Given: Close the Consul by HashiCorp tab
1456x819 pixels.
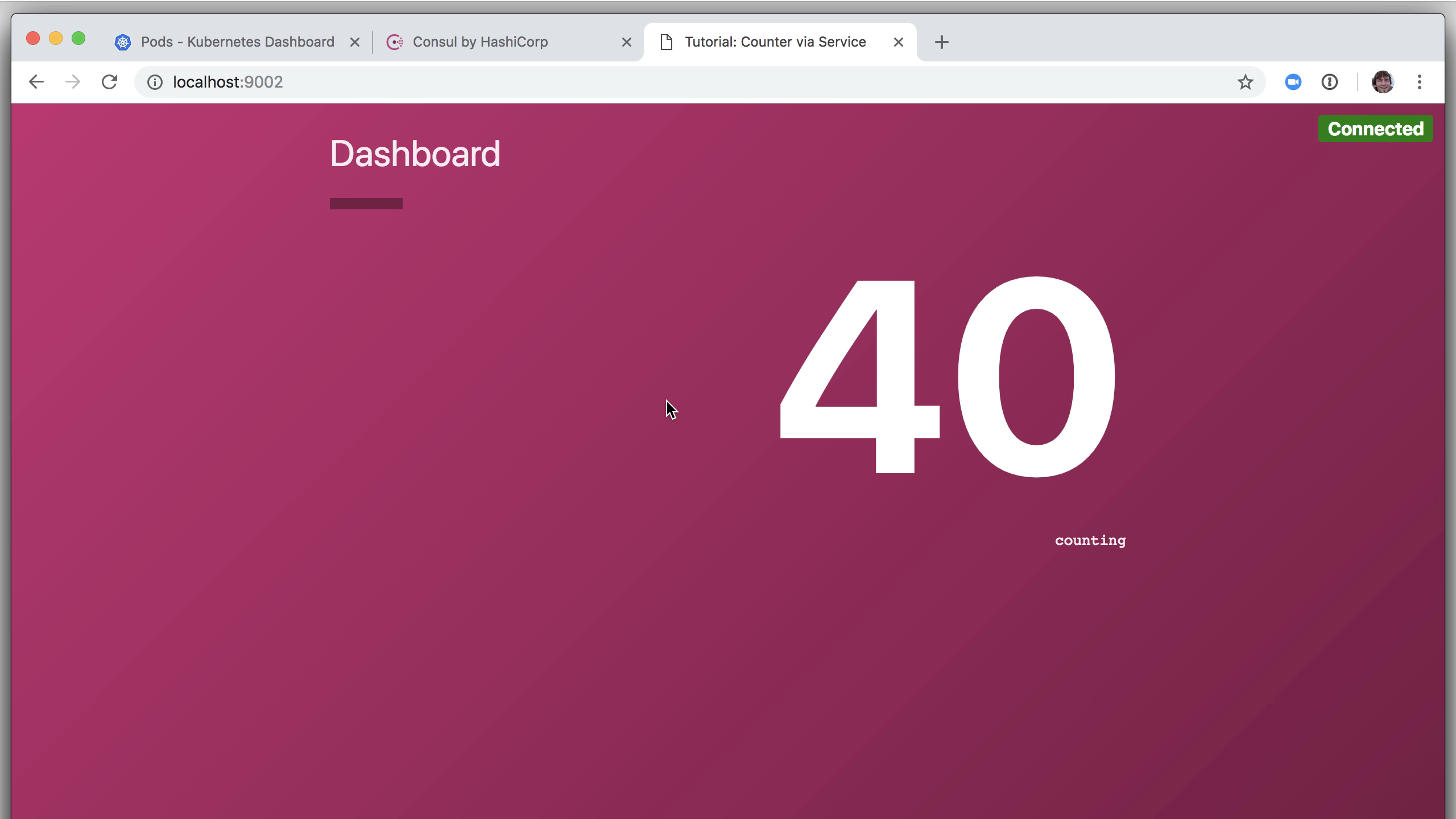Looking at the screenshot, I should point(627,42).
